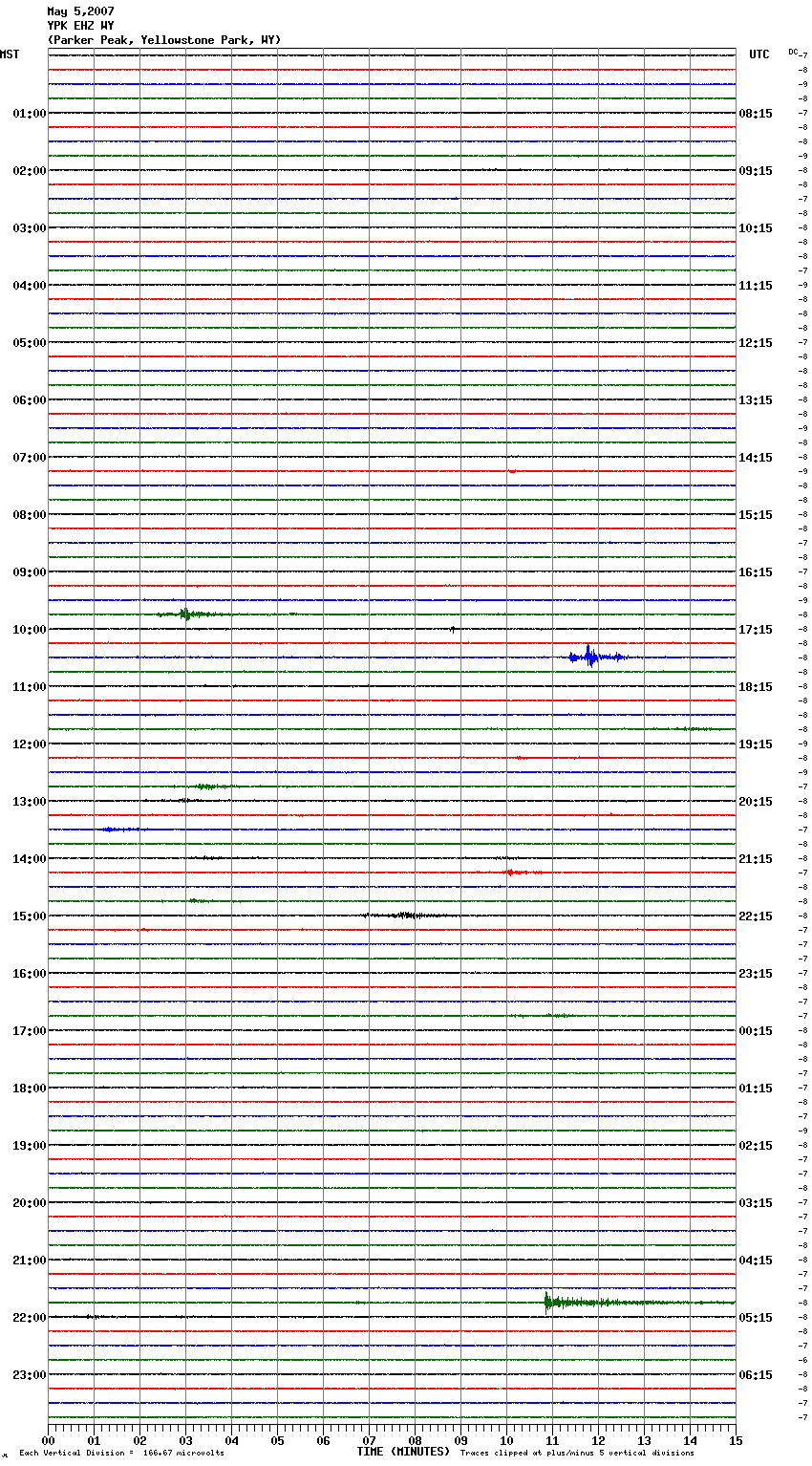This screenshot has height=1466, width=812.
Task: Select the MST time label '23:00'
Action: click(x=29, y=1375)
